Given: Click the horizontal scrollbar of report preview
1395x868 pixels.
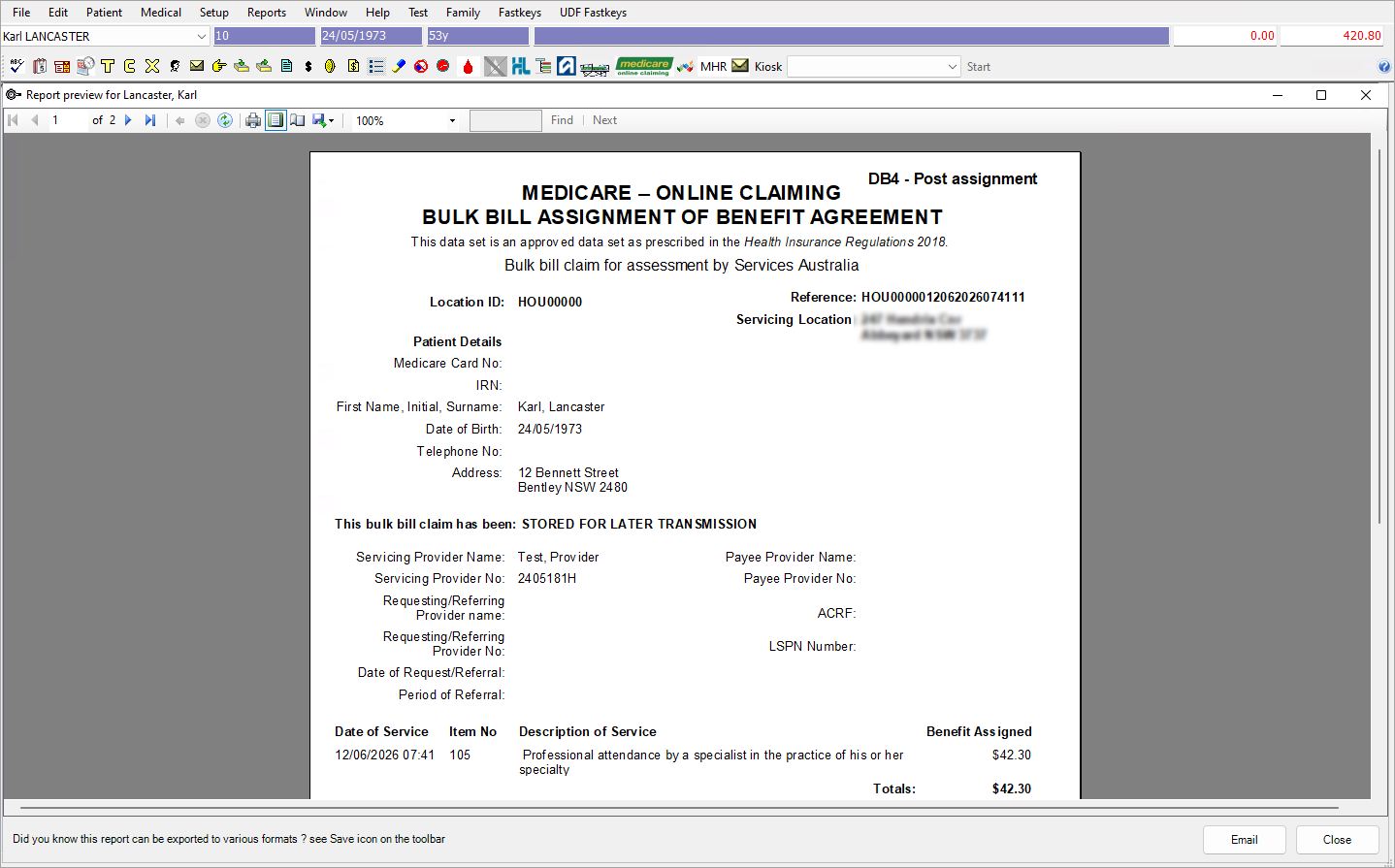Looking at the screenshot, I should [x=679, y=807].
